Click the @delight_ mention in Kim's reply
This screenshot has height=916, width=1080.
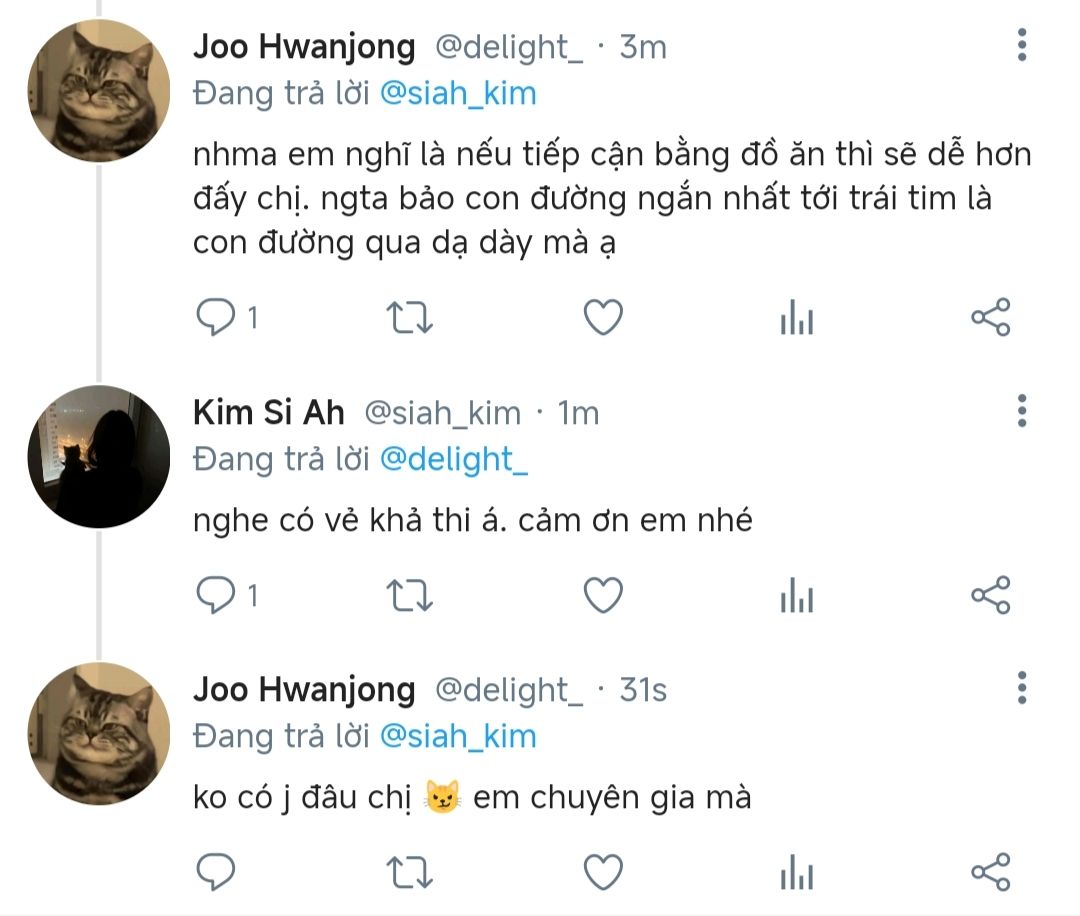(x=454, y=459)
